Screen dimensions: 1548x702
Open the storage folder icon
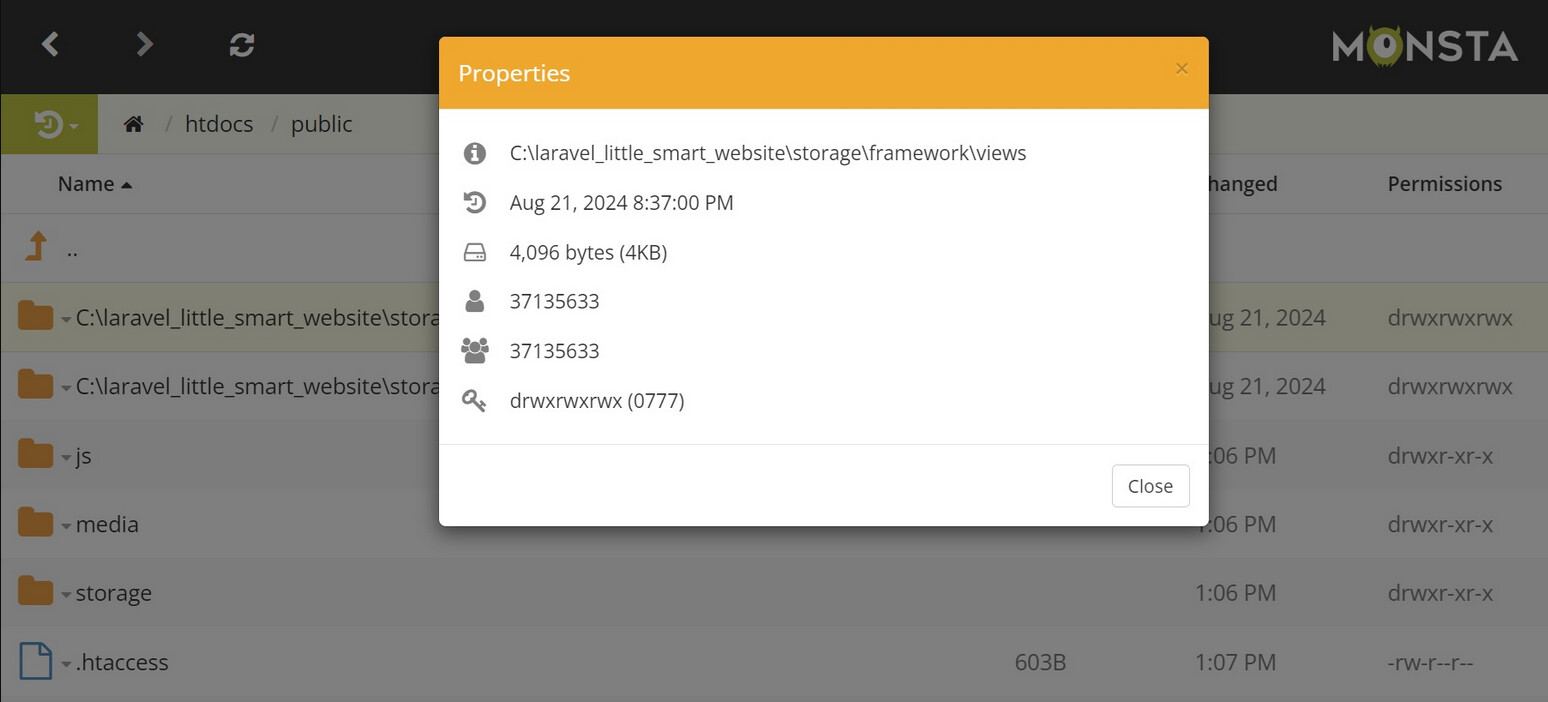point(36,592)
